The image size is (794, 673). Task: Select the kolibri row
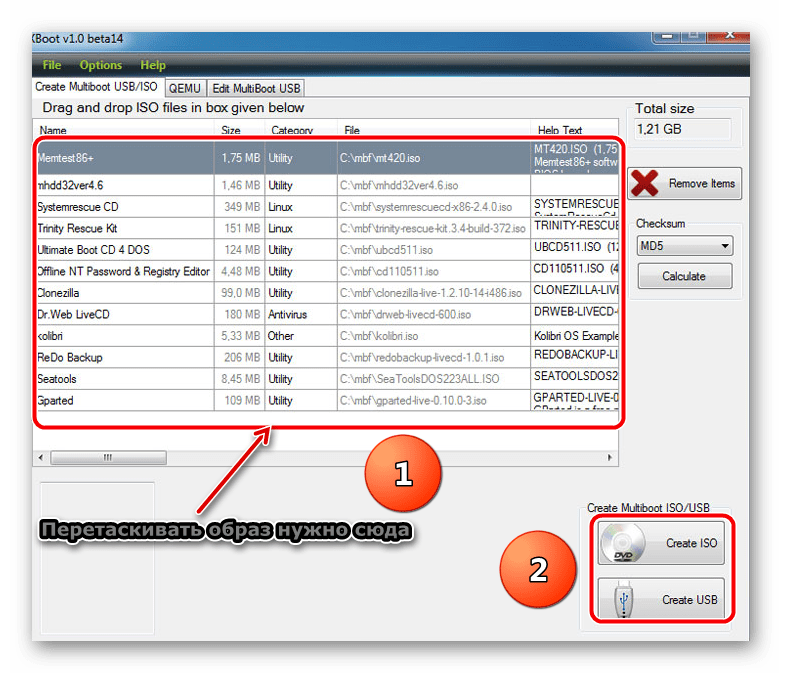pos(328,336)
